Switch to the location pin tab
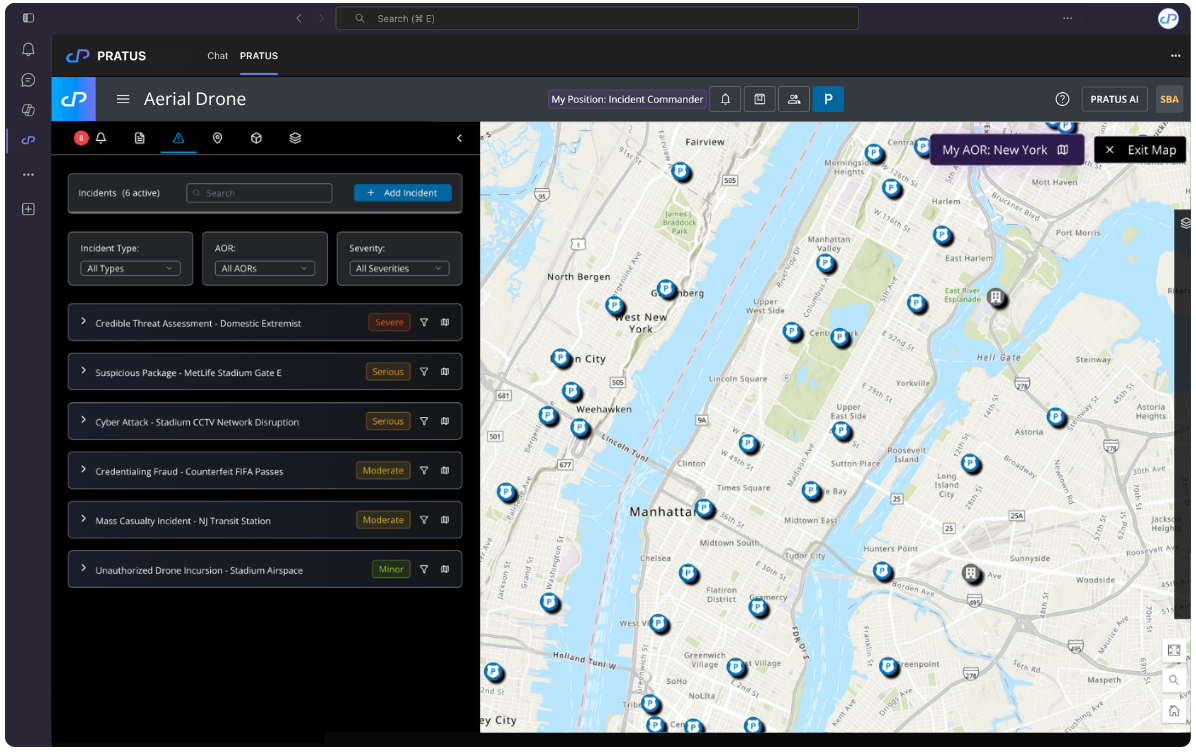This screenshot has width=1196, height=752. coord(217,138)
